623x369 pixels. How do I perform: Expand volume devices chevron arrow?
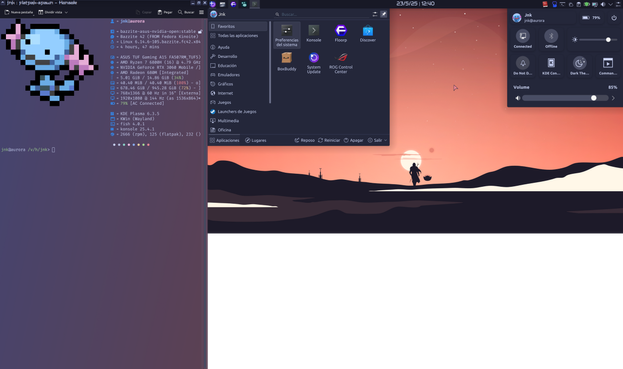(x=613, y=98)
